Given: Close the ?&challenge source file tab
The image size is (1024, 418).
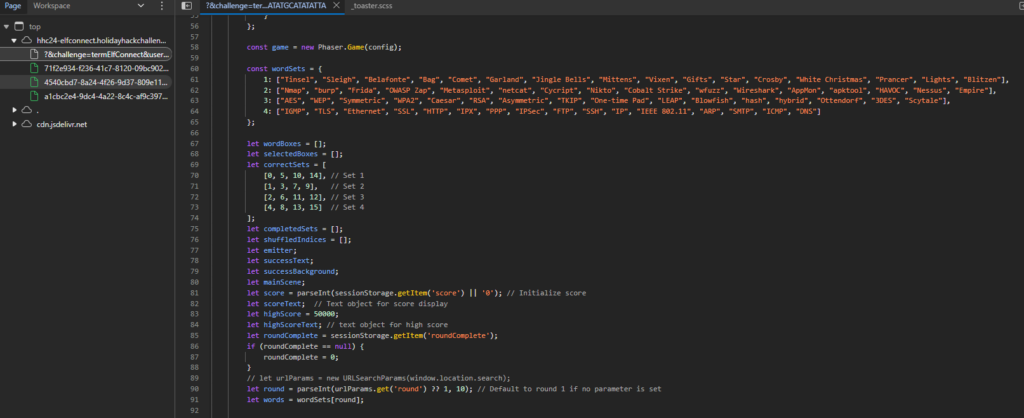Looking at the screenshot, I should click(x=337, y=6).
